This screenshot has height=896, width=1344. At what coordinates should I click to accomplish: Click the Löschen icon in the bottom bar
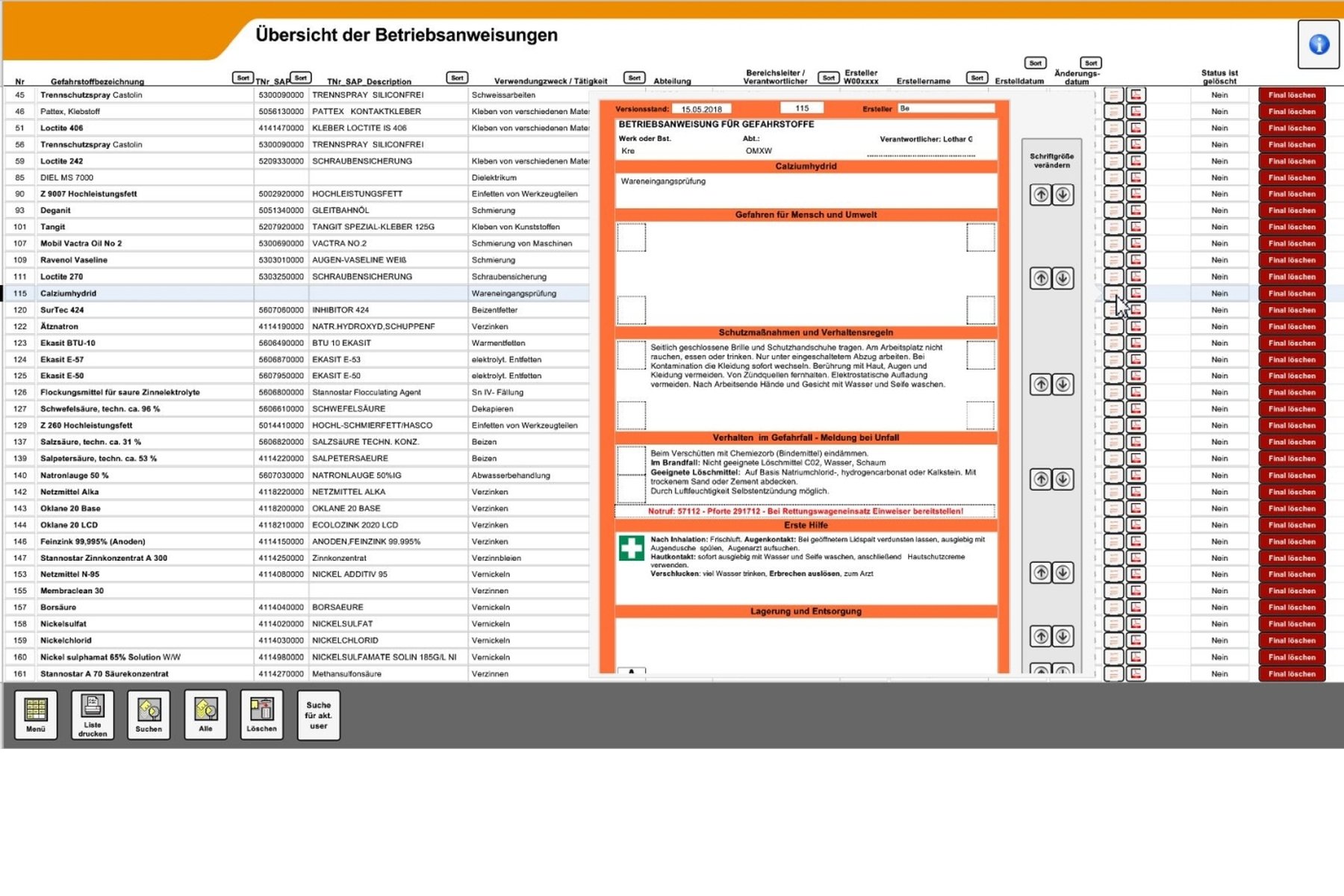pyautogui.click(x=261, y=715)
